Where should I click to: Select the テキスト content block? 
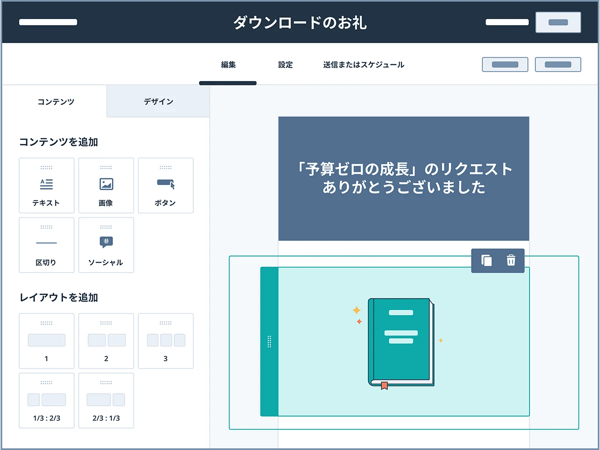click(46, 186)
